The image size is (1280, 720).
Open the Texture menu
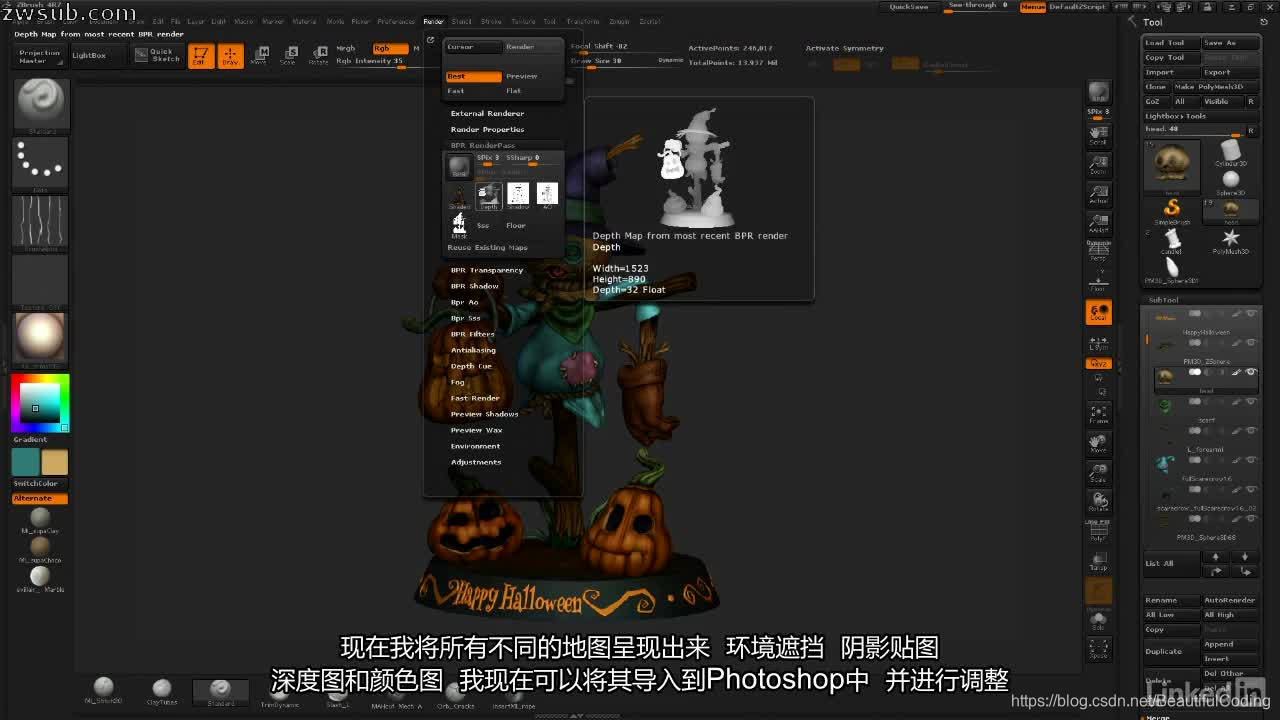pos(522,21)
